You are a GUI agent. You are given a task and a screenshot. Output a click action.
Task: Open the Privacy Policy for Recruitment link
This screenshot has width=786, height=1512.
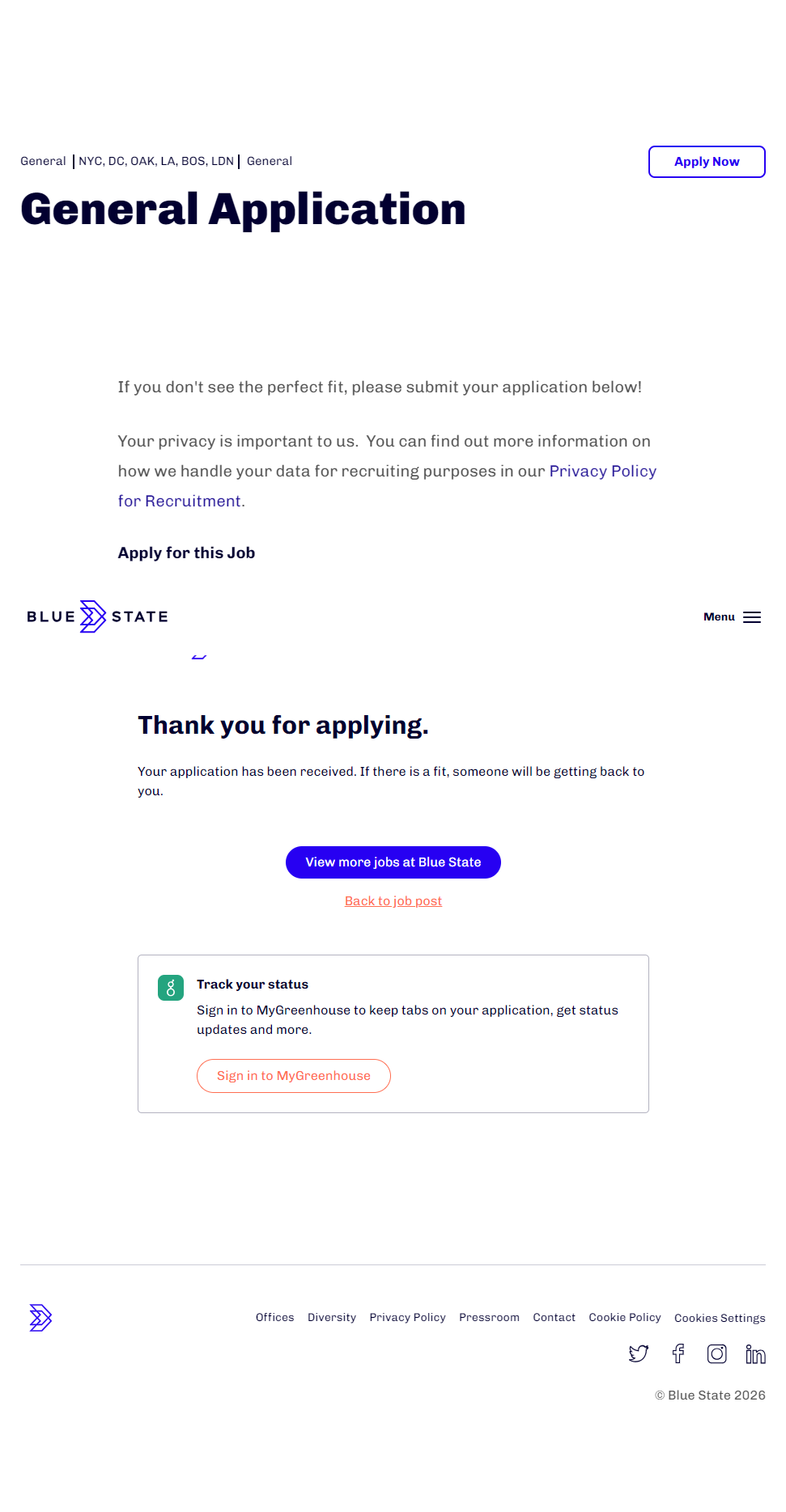[x=602, y=472]
